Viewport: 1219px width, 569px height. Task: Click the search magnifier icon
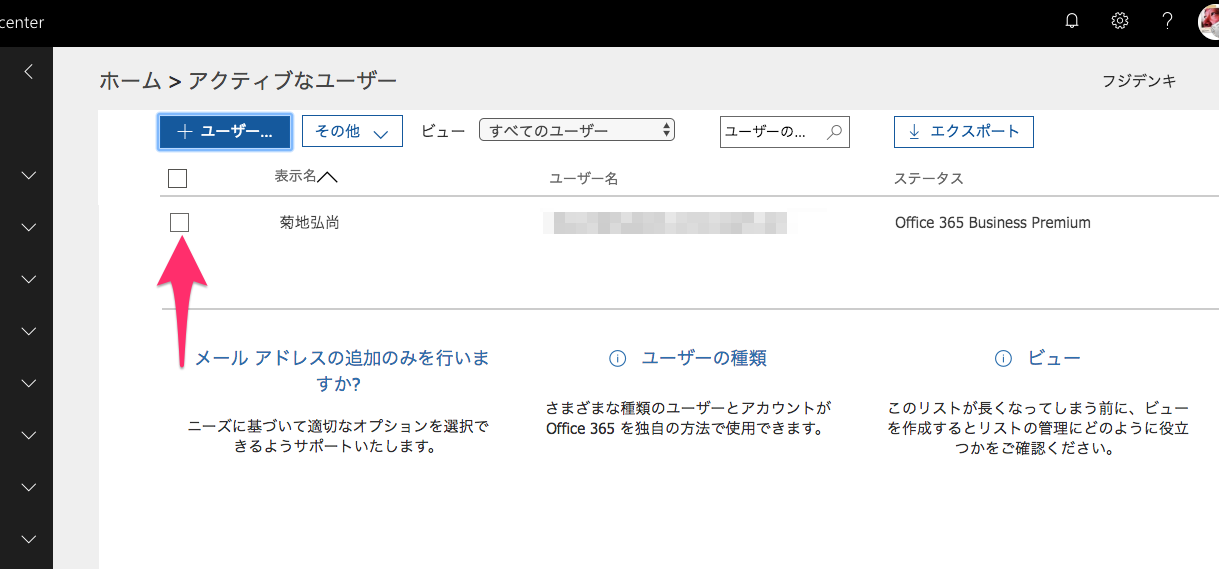[x=834, y=132]
